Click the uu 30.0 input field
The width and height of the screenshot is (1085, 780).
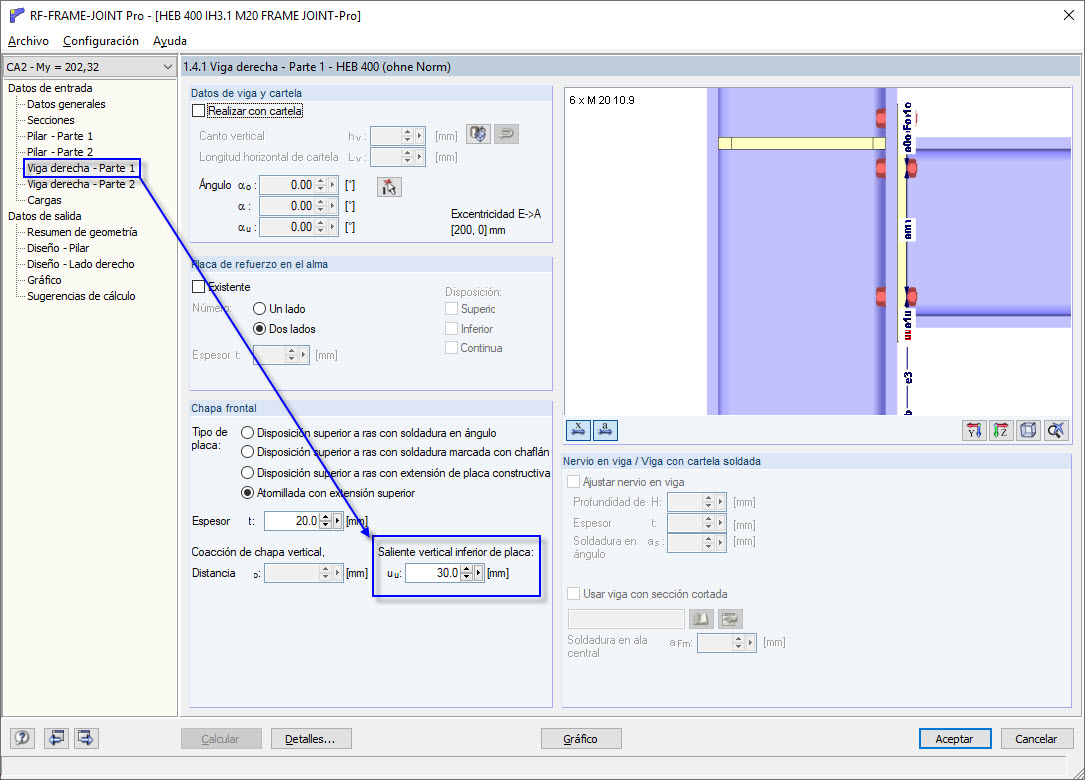point(433,573)
